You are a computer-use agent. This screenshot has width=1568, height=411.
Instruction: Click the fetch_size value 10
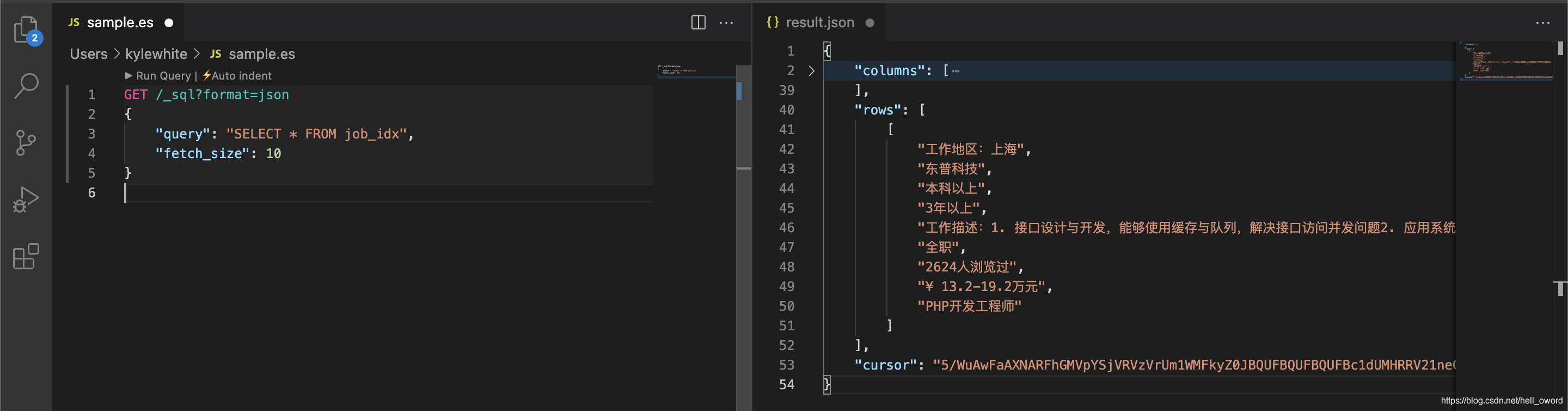click(273, 154)
